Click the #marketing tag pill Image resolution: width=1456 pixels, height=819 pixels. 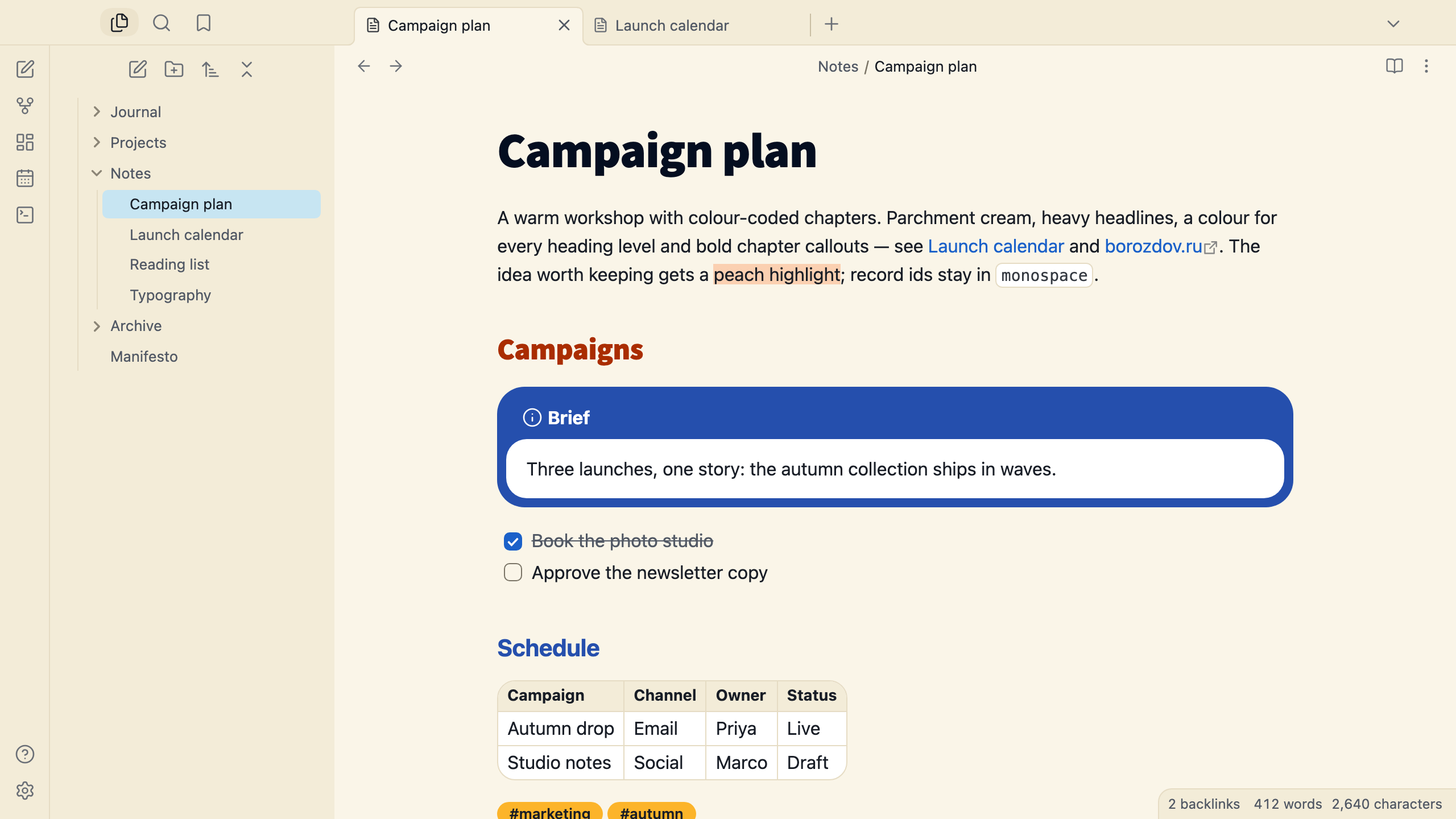(x=550, y=812)
